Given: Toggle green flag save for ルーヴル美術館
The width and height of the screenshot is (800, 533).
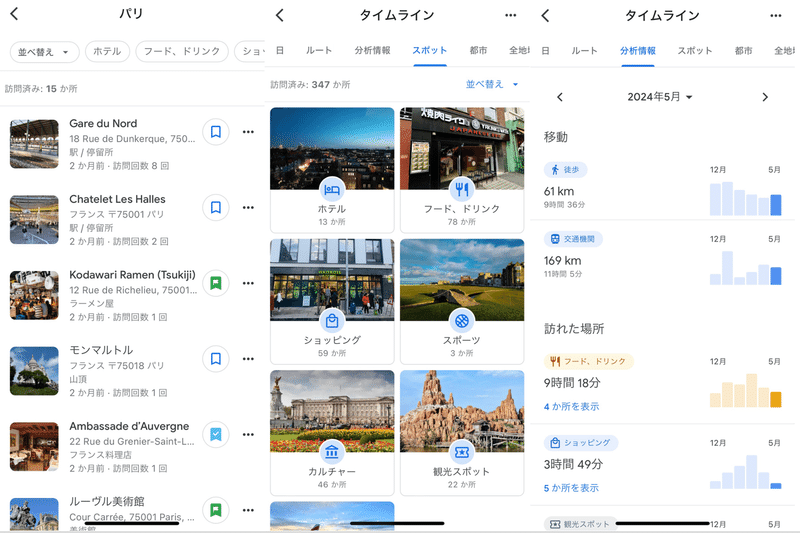Looking at the screenshot, I should click(216, 510).
